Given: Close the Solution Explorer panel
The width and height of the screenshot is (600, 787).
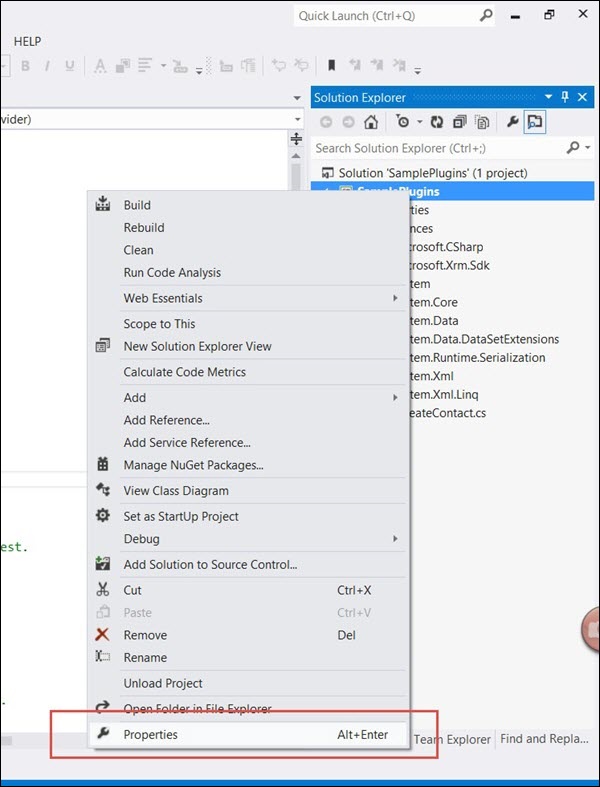Looking at the screenshot, I should point(582,97).
